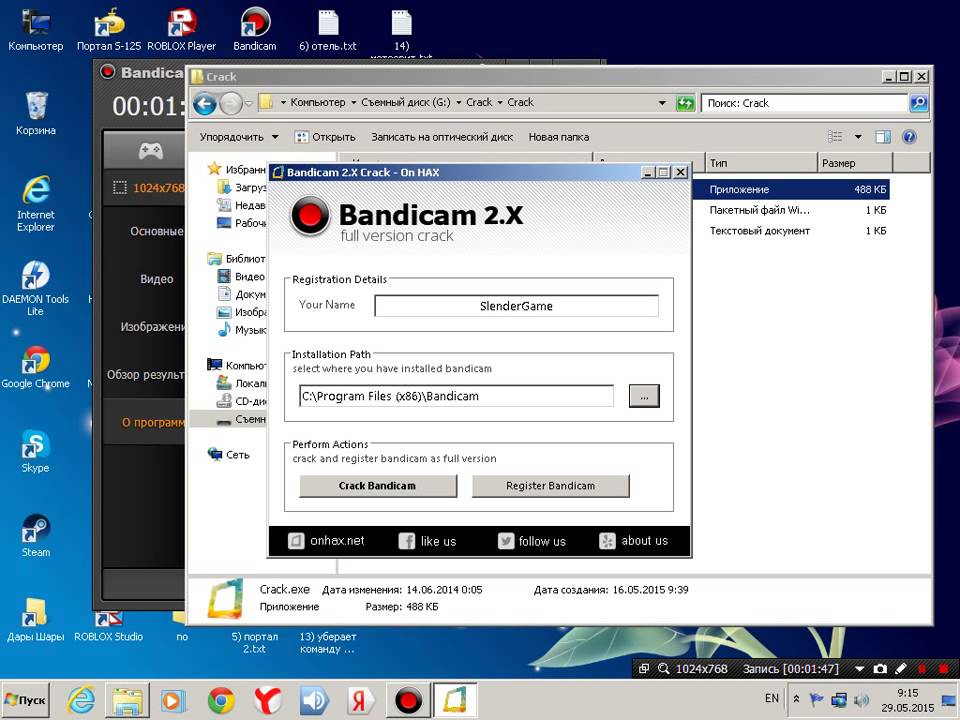Select the Текстовый документ row

[792, 231]
